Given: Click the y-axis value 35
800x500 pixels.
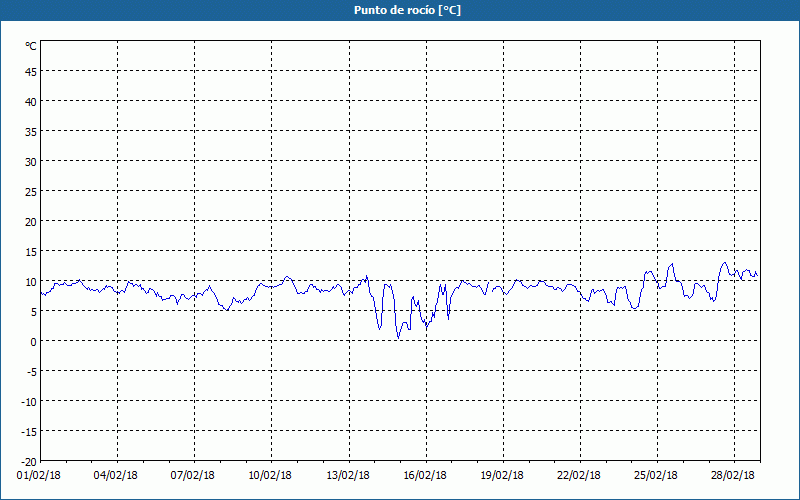Looking at the screenshot, I should pyautogui.click(x=31, y=132).
